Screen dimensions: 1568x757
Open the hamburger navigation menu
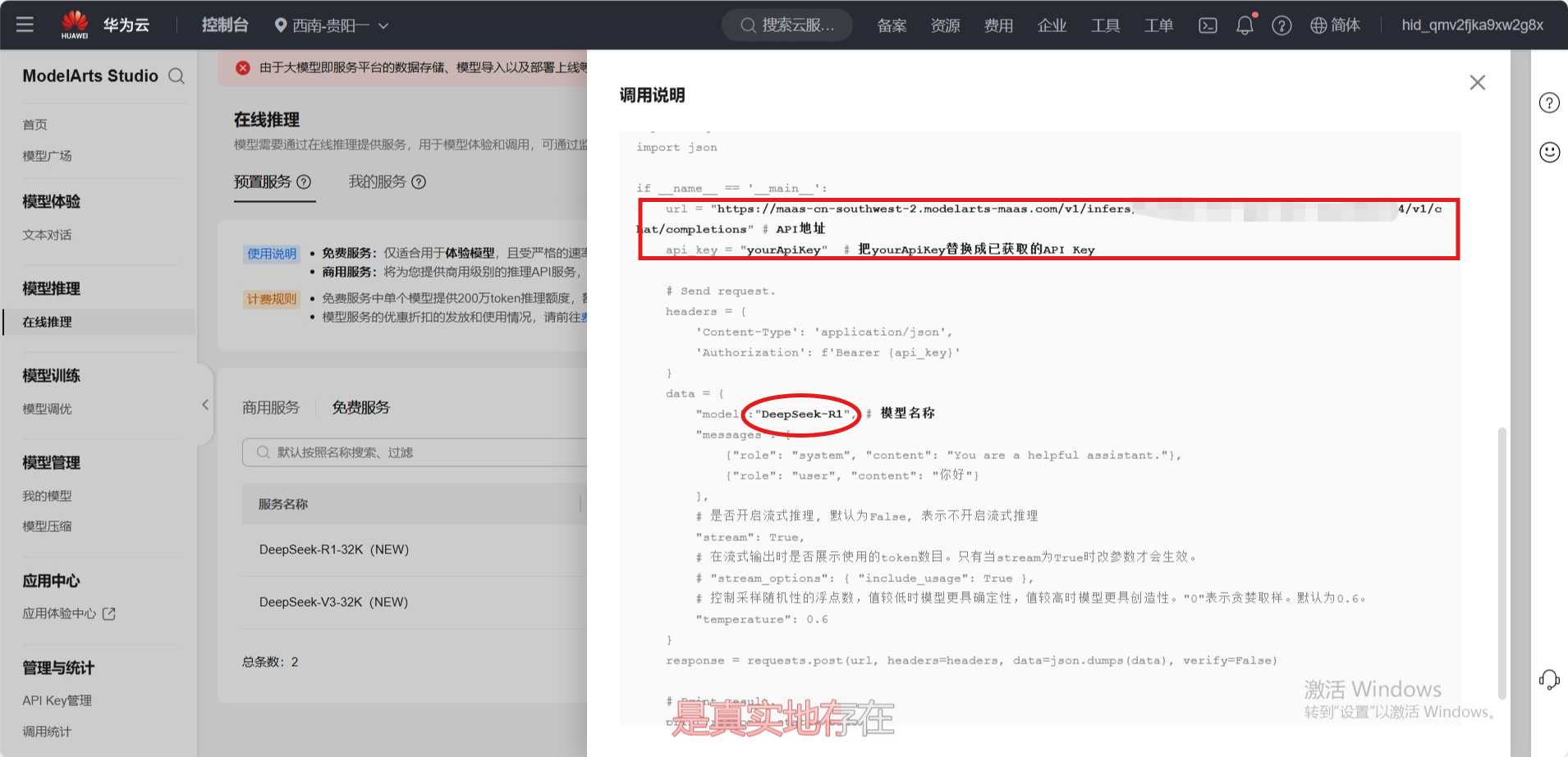point(25,25)
